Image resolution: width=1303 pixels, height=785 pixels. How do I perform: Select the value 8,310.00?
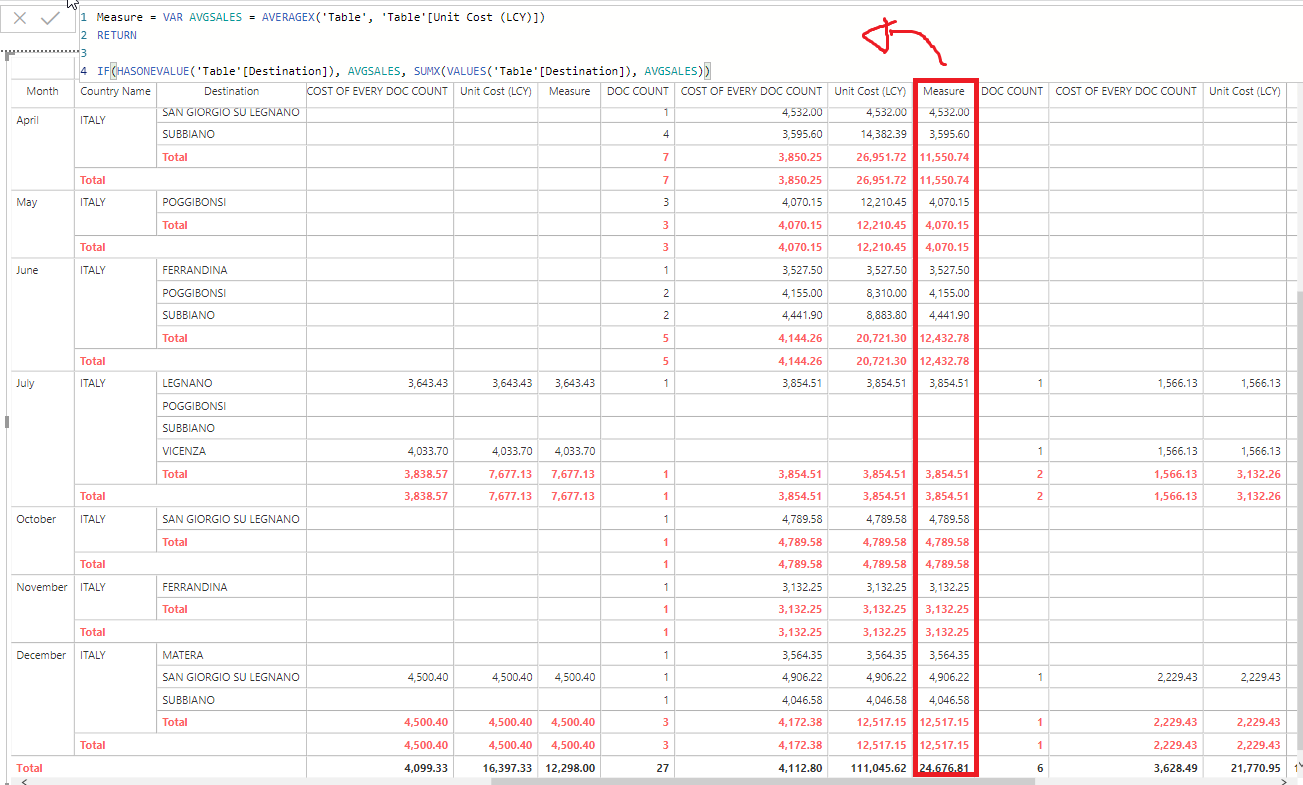point(886,293)
